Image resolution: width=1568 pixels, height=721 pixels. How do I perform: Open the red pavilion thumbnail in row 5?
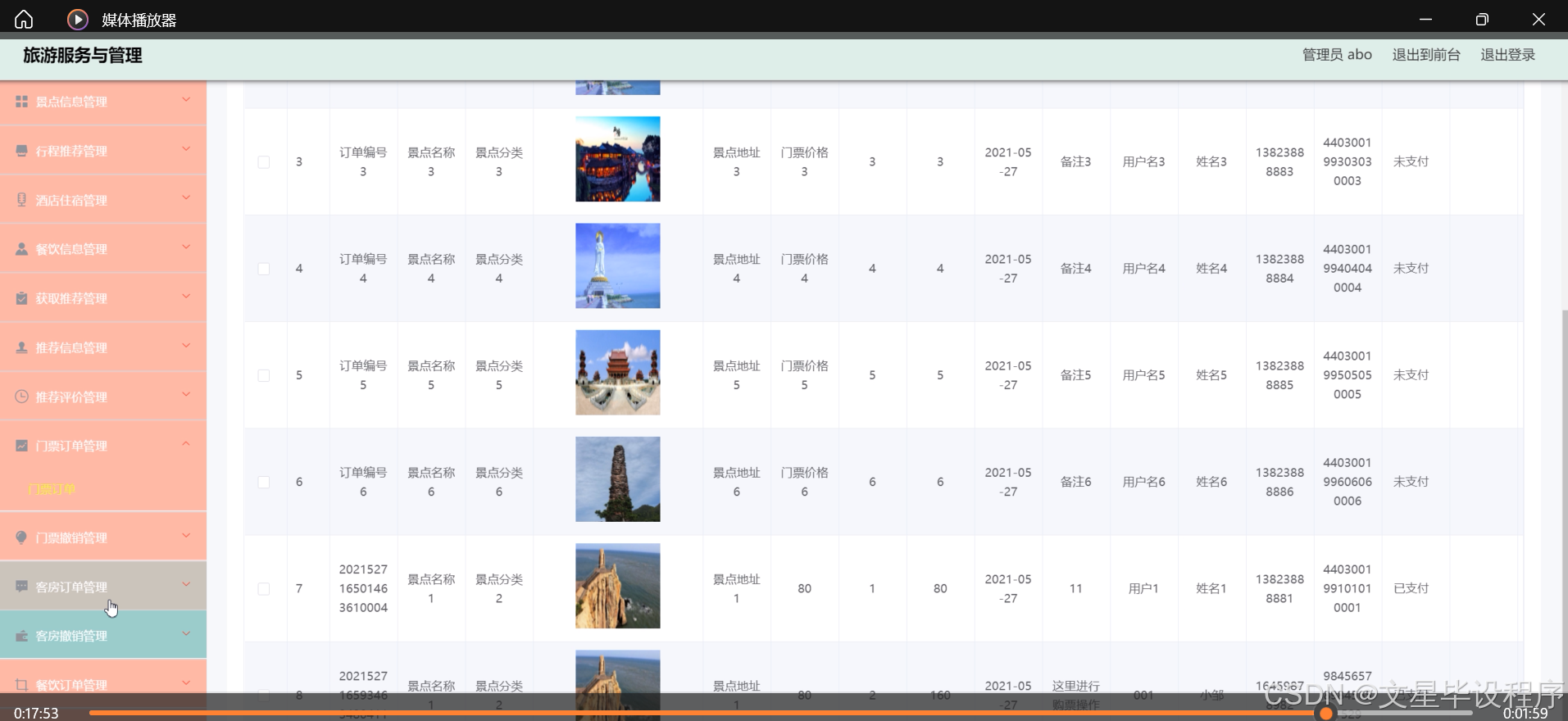618,372
